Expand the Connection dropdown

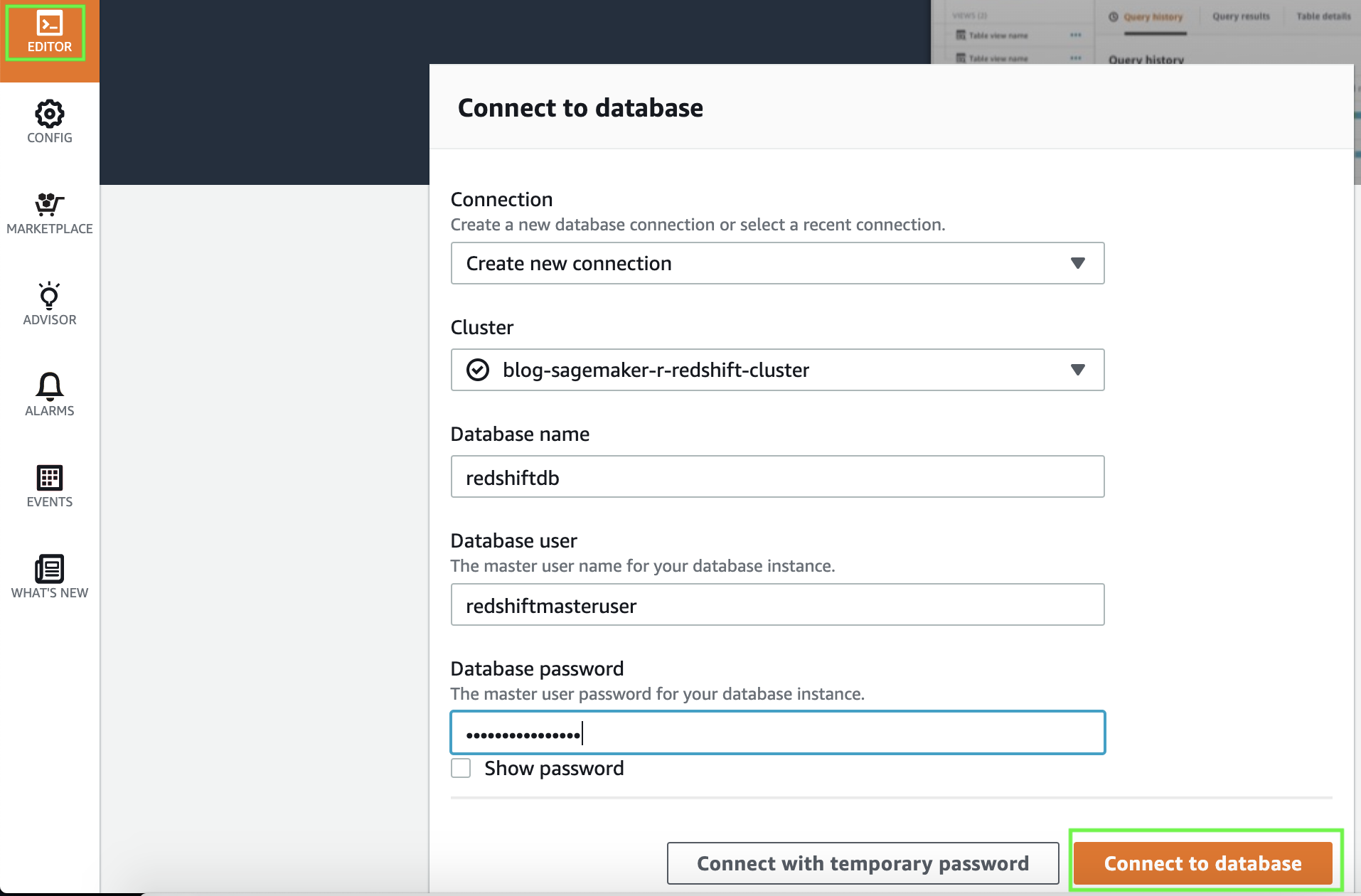[777, 263]
